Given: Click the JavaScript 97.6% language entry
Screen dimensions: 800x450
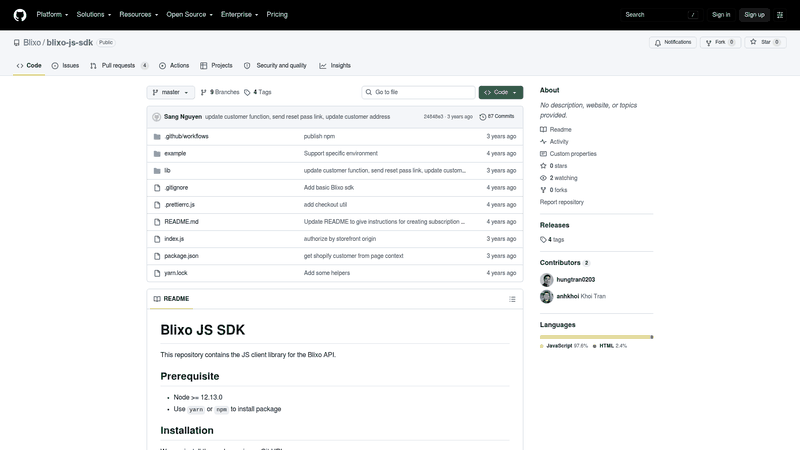Looking at the screenshot, I should tap(564, 346).
